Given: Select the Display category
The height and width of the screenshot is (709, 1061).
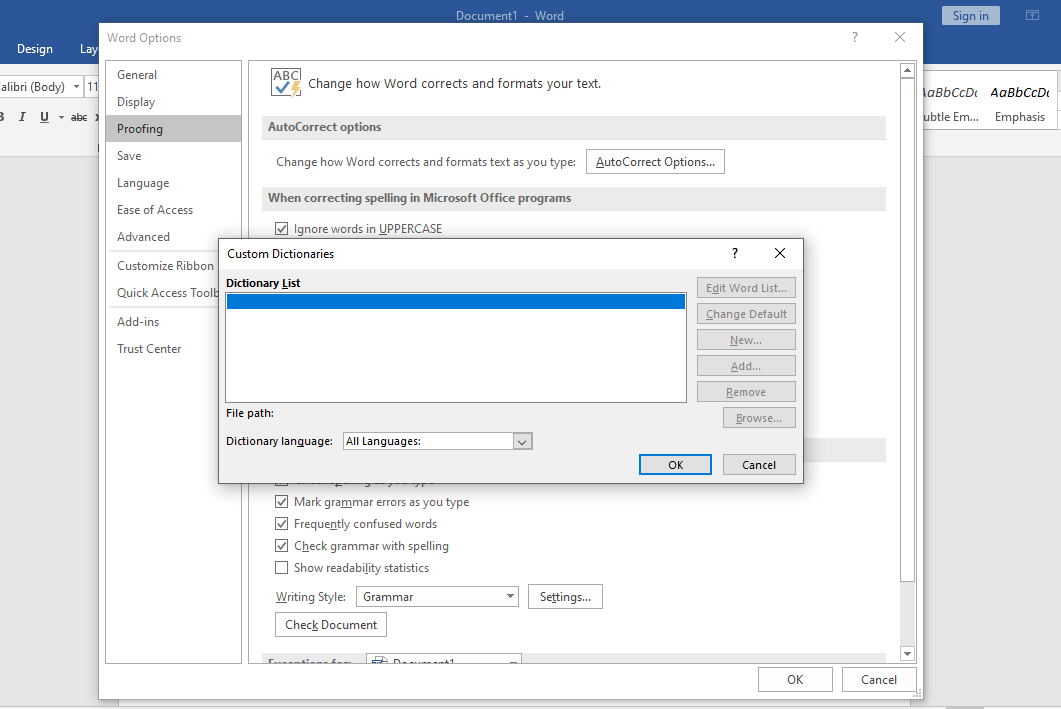Looking at the screenshot, I should tap(173, 101).
